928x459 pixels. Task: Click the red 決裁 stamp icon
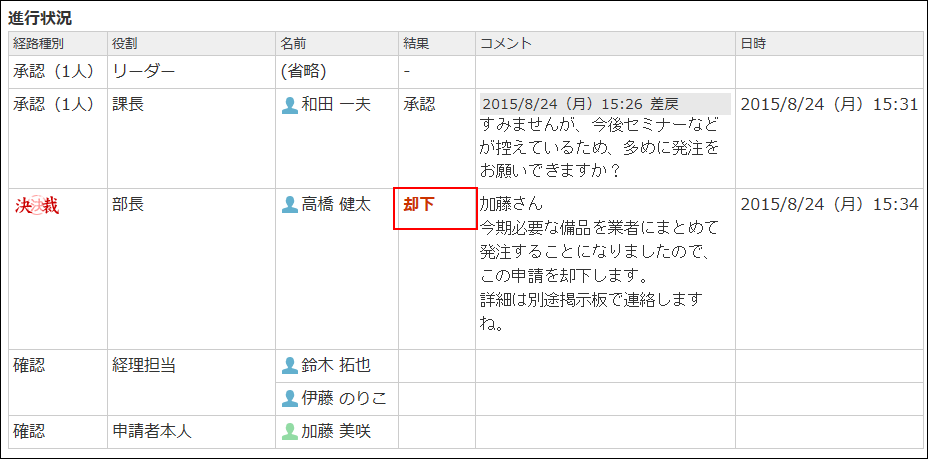tap(37, 206)
